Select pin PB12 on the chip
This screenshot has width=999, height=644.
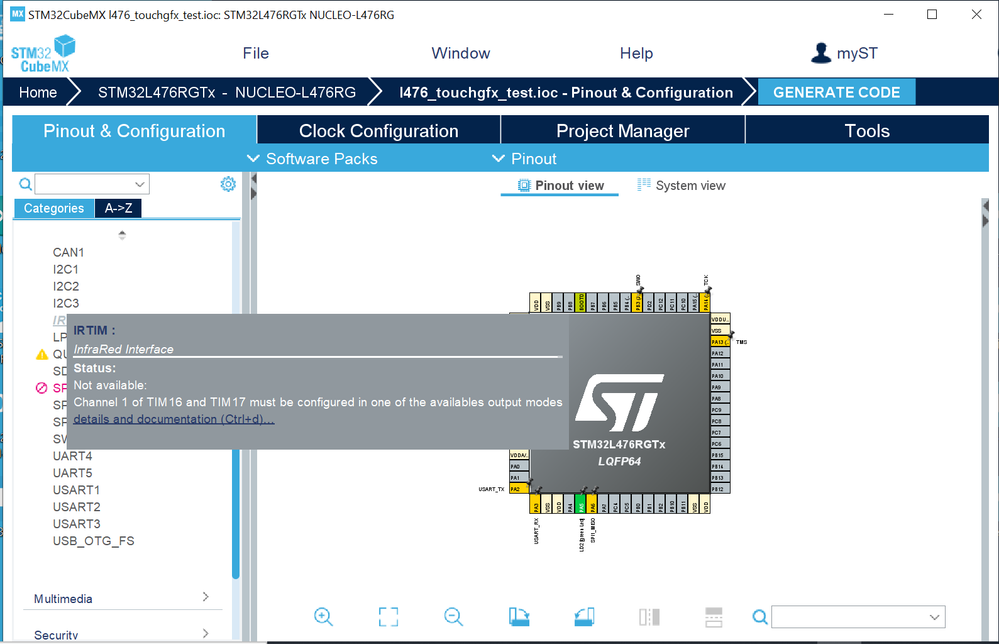pos(720,489)
